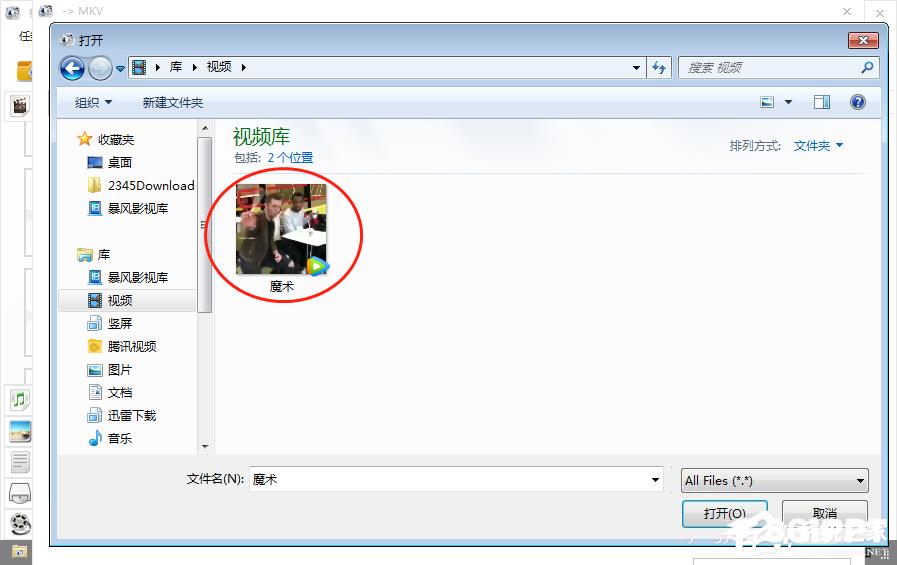Open the 2345Download folder
The height and width of the screenshot is (565, 897).
click(151, 186)
